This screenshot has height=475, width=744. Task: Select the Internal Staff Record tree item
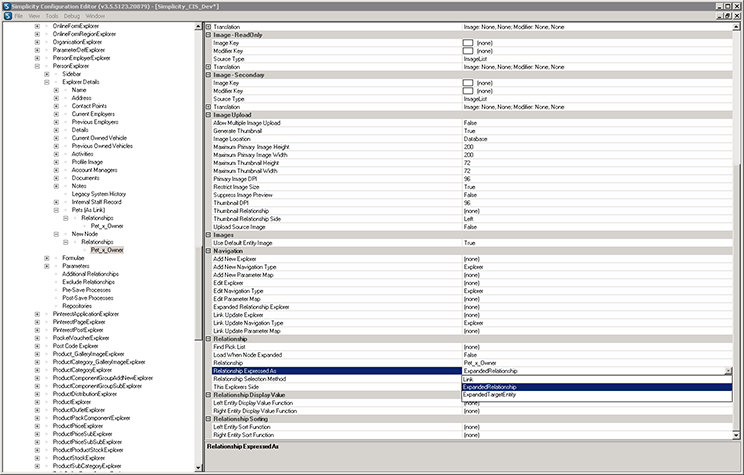point(96,202)
